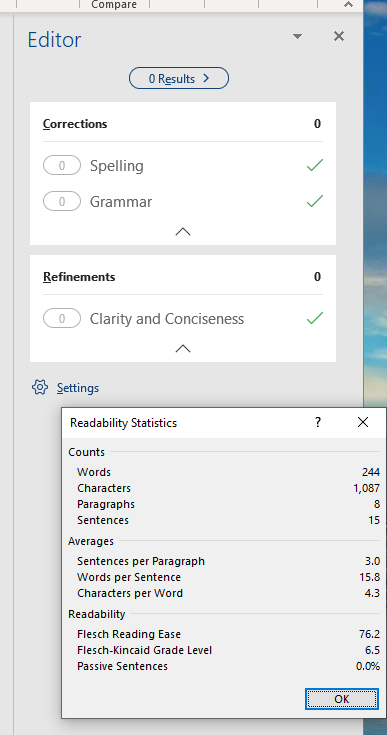Collapse the Refinements section chevron

(x=183, y=348)
